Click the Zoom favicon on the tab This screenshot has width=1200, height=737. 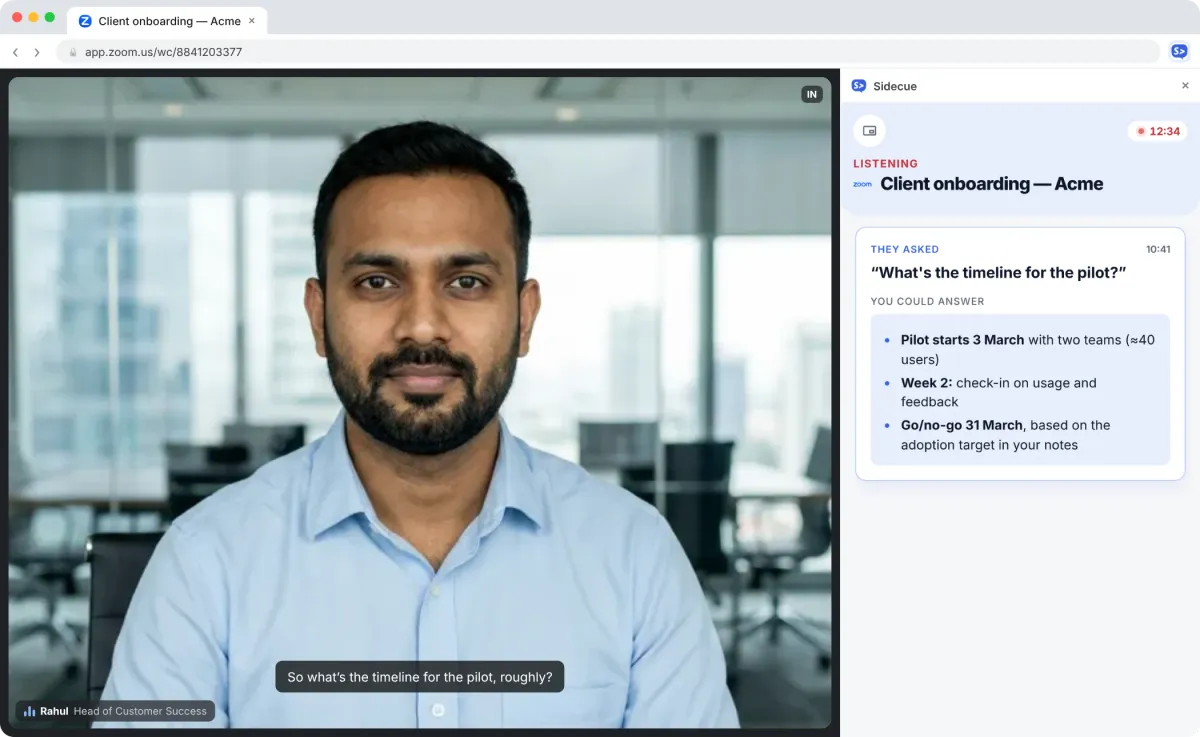85,20
